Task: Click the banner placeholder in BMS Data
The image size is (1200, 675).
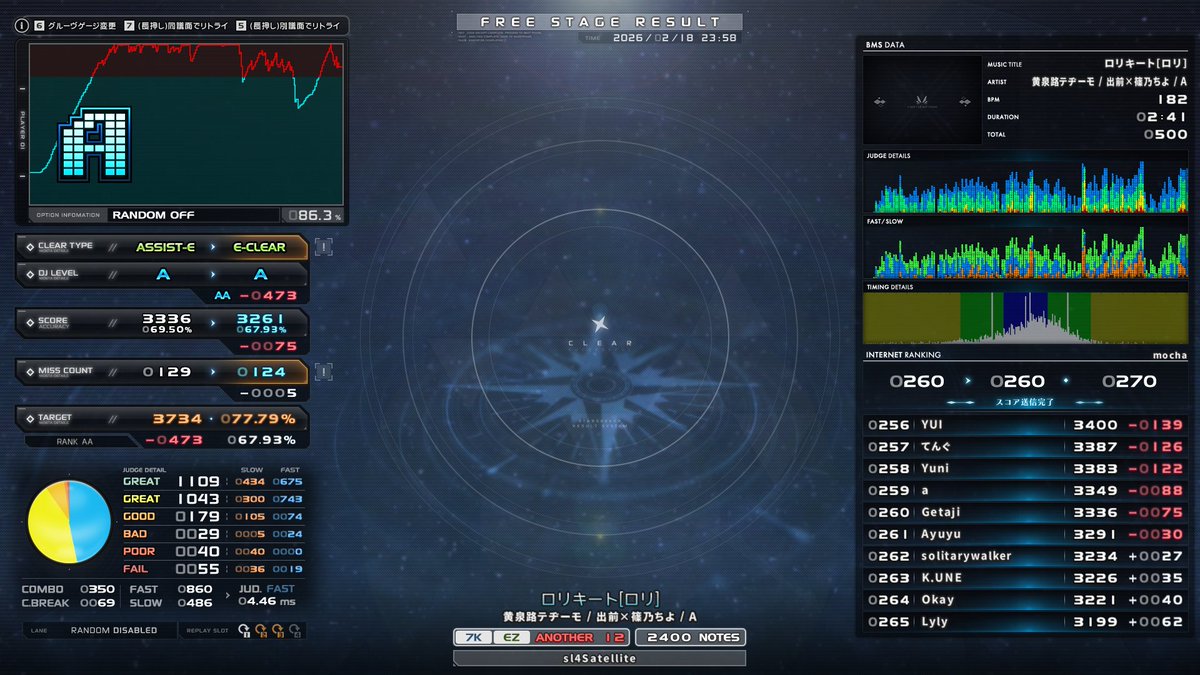Action: [923, 101]
